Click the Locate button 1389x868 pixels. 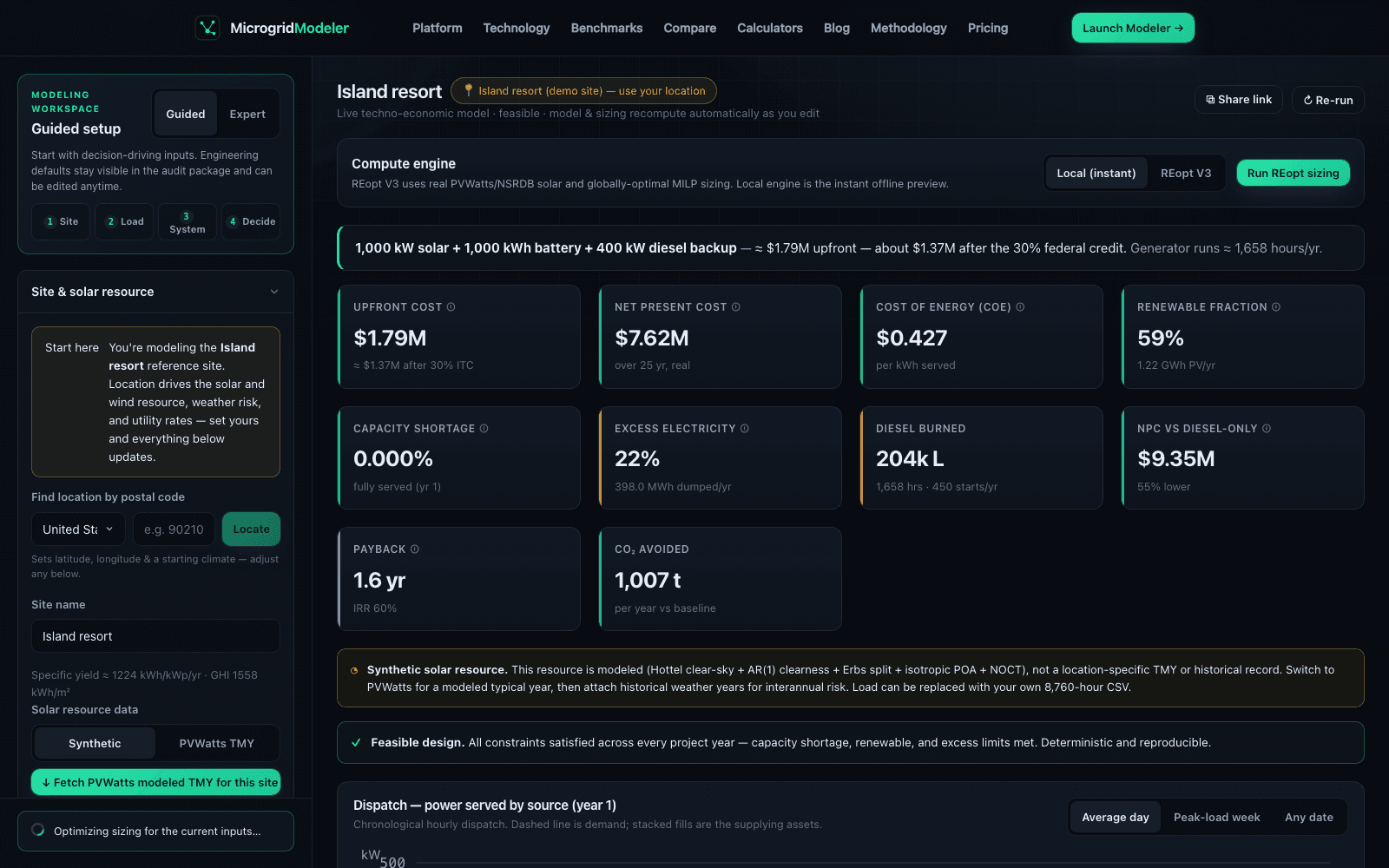point(251,529)
